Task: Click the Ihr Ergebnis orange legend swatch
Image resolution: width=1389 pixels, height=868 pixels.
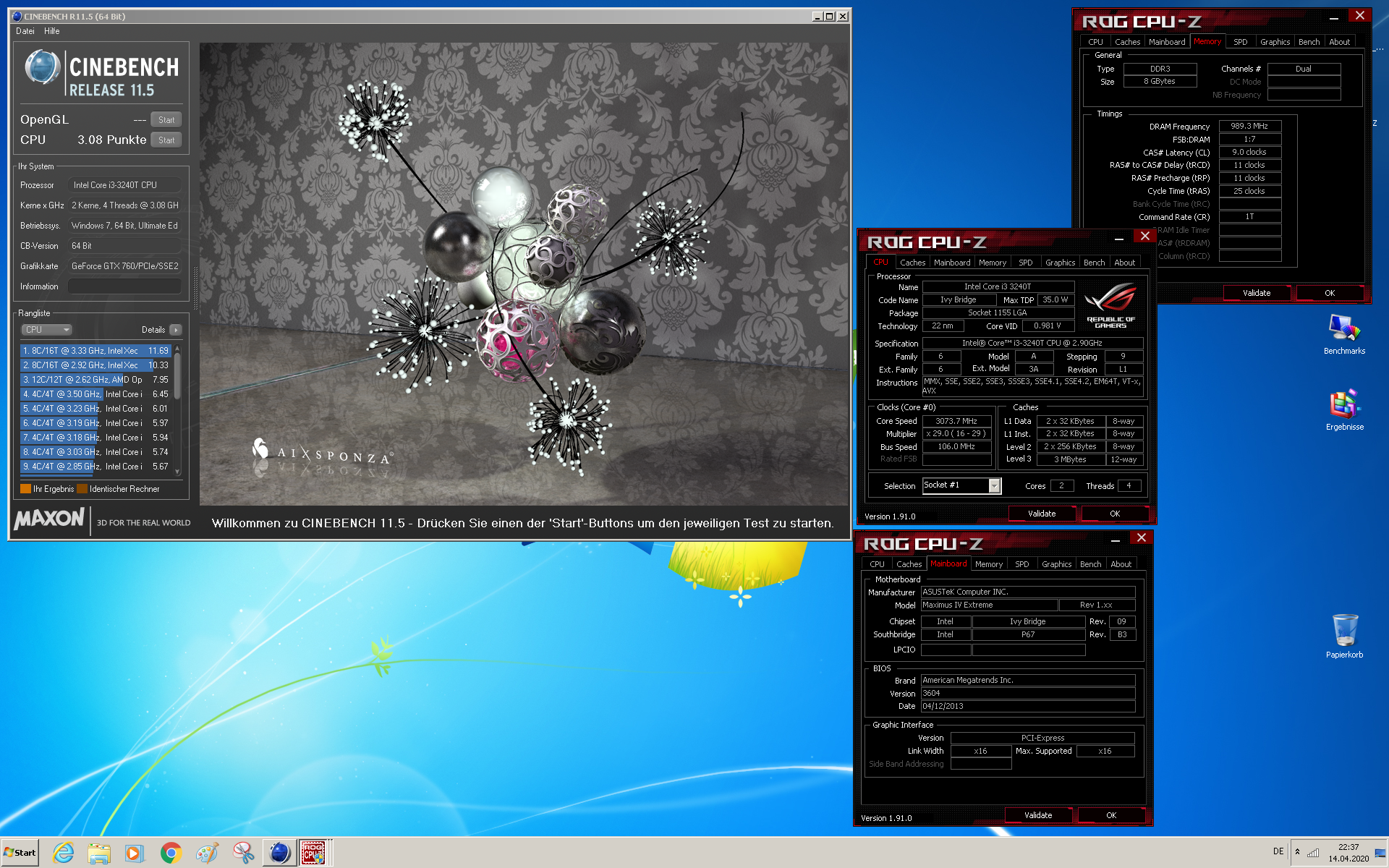Action: [25, 489]
